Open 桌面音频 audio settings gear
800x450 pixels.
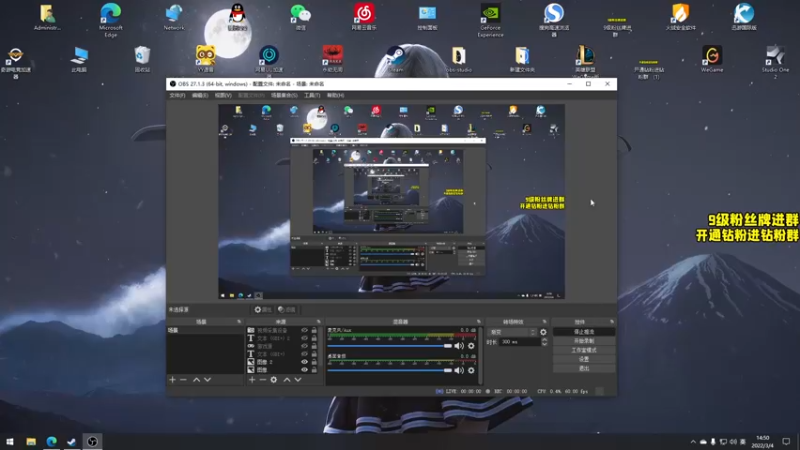(471, 370)
